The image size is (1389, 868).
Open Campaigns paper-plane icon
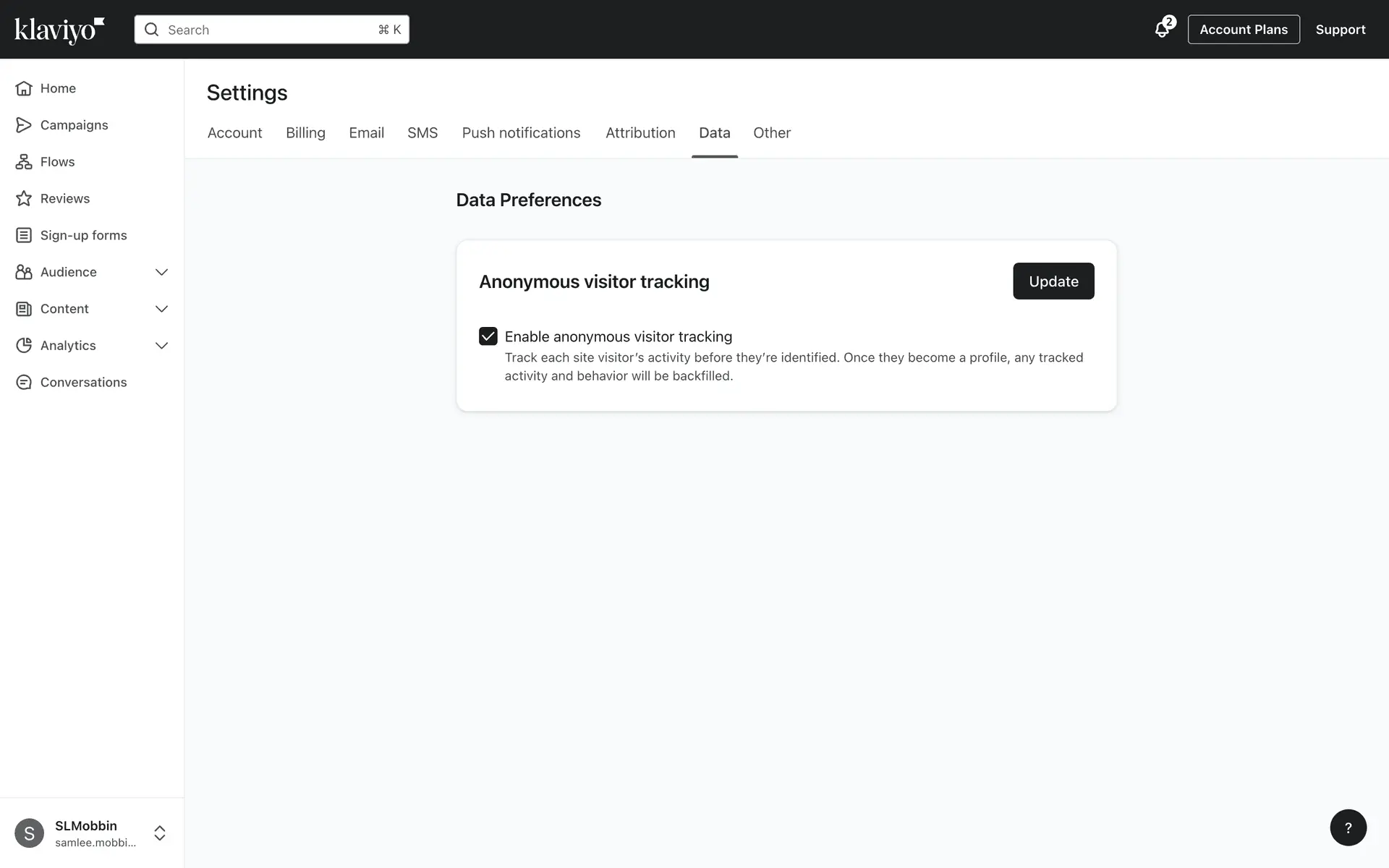point(24,125)
